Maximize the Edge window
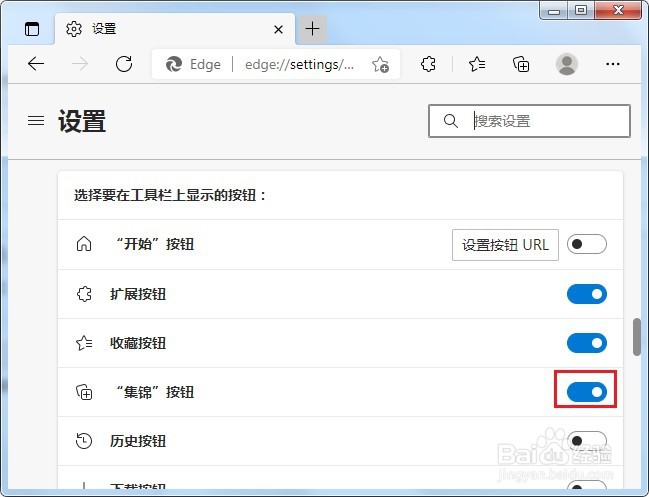Screen dimensions: 649x497 581,10
